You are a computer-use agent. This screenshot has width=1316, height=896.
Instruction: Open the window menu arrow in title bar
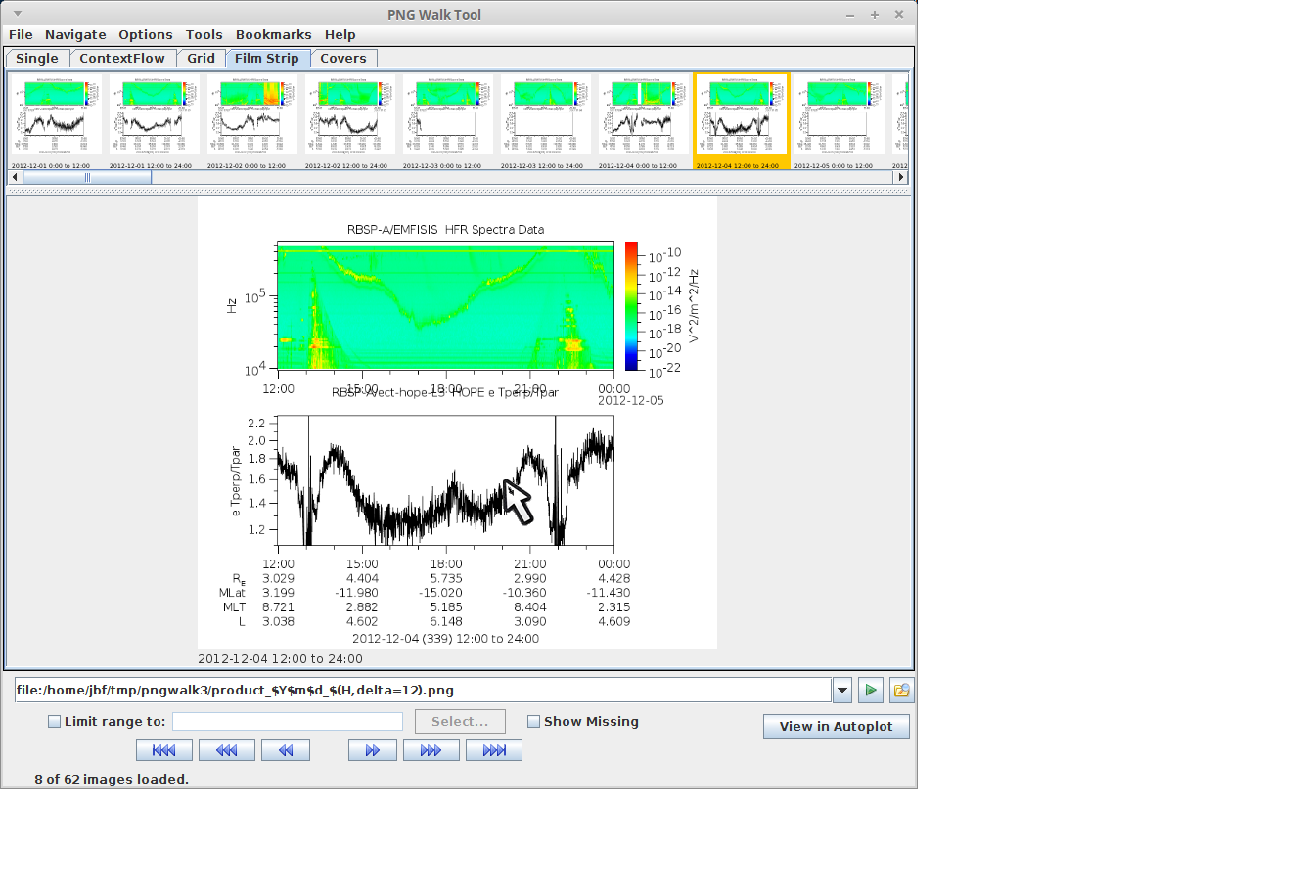coord(17,14)
